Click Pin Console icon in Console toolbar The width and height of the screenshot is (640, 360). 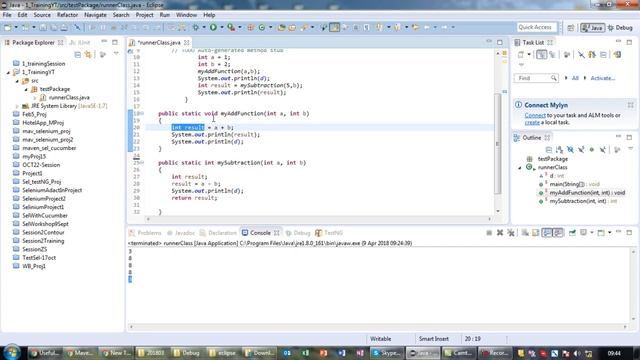click(572, 233)
